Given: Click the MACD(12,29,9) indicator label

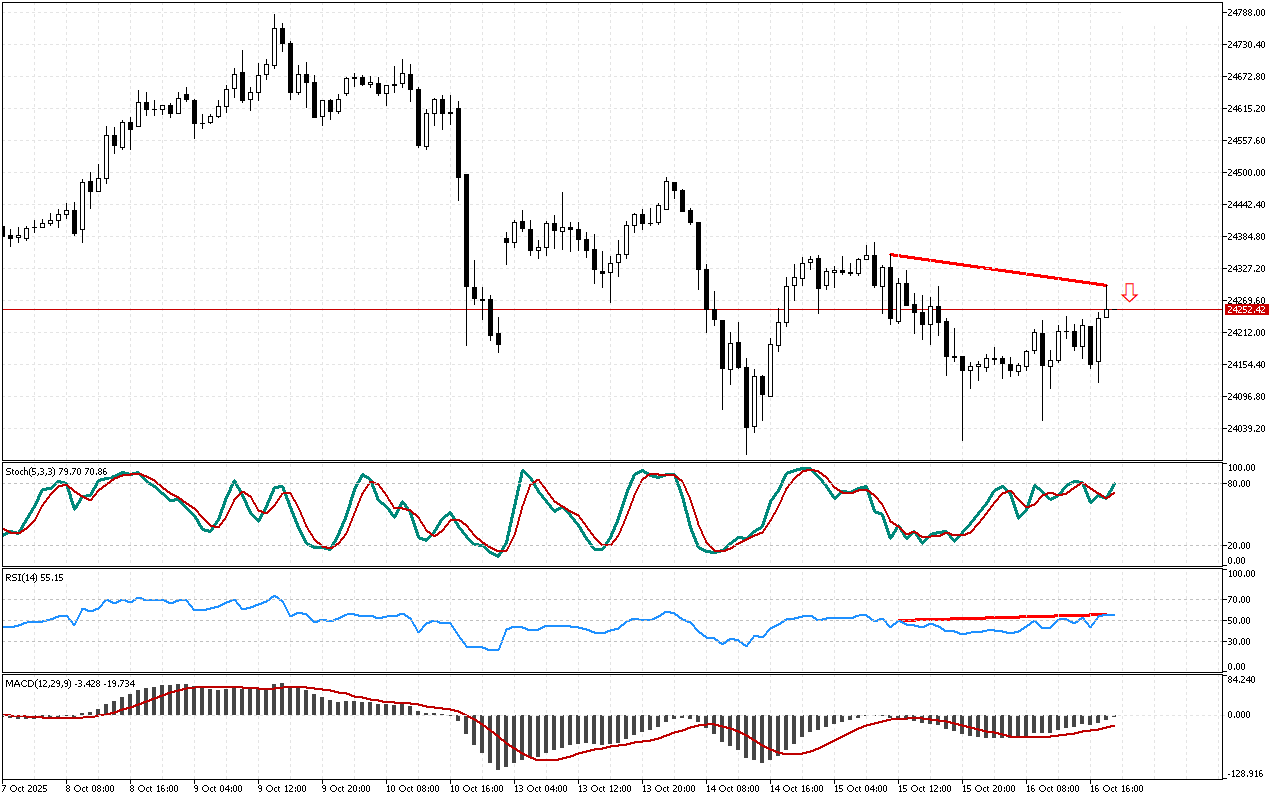Looking at the screenshot, I should [70, 684].
